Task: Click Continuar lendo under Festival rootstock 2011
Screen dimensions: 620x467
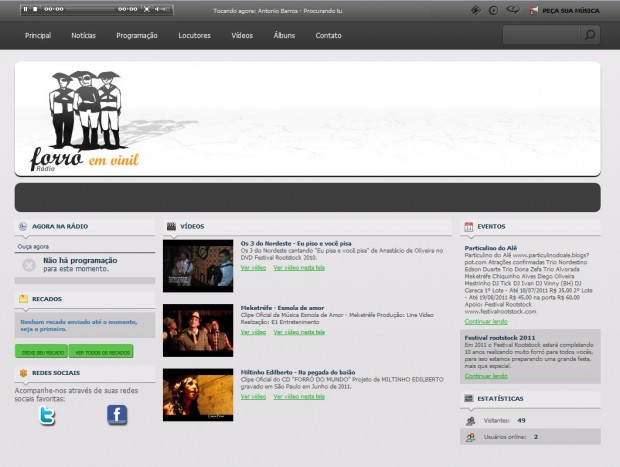Action: coord(486,376)
